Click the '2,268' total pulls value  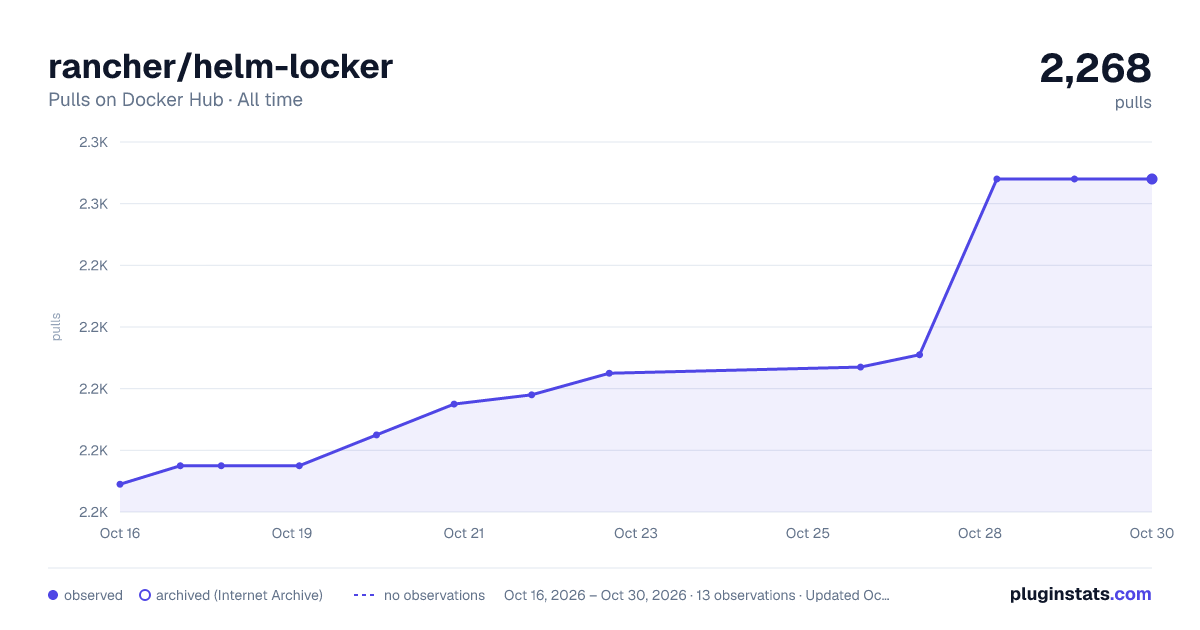click(1095, 68)
